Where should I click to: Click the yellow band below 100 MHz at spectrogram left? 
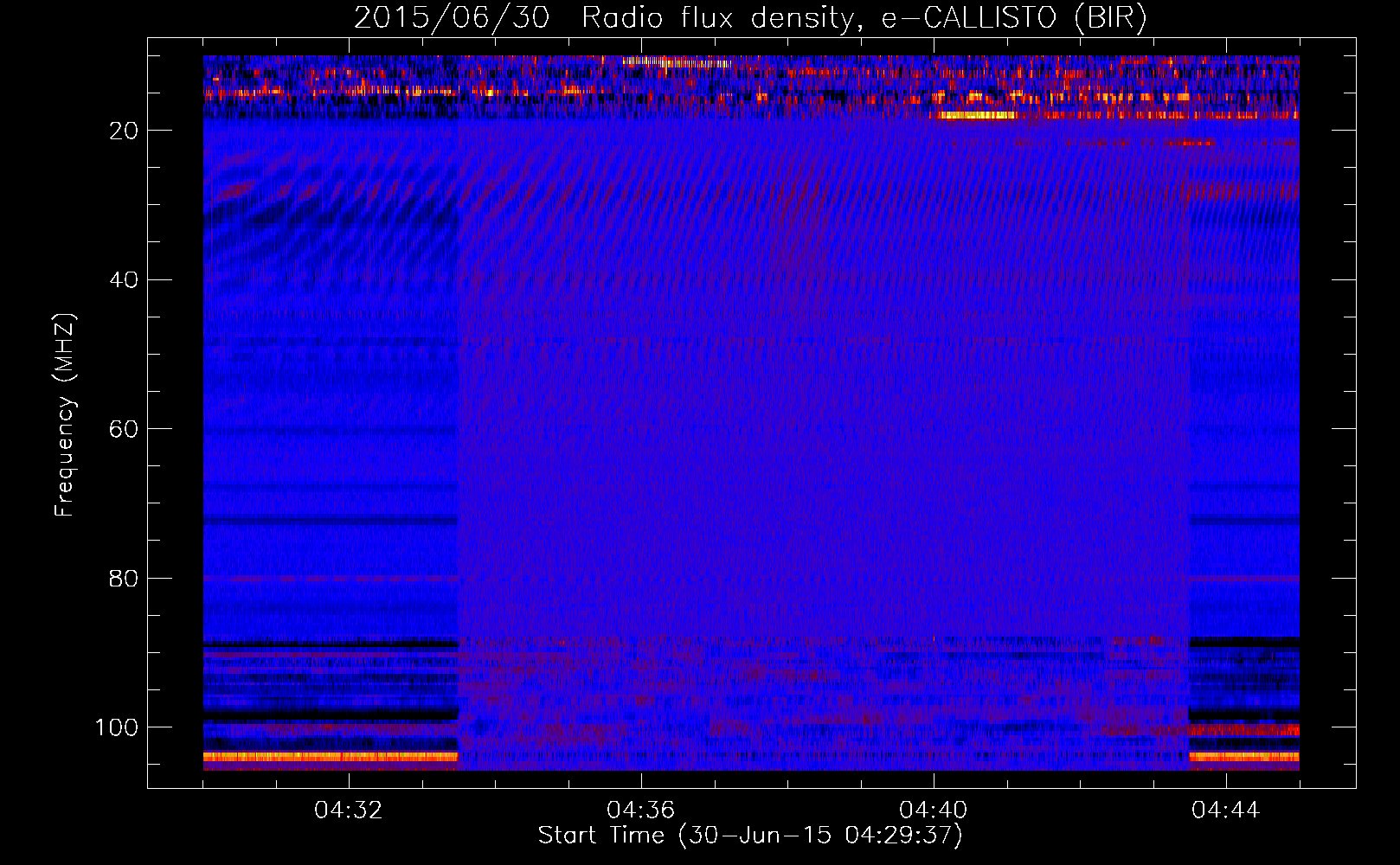(331, 757)
